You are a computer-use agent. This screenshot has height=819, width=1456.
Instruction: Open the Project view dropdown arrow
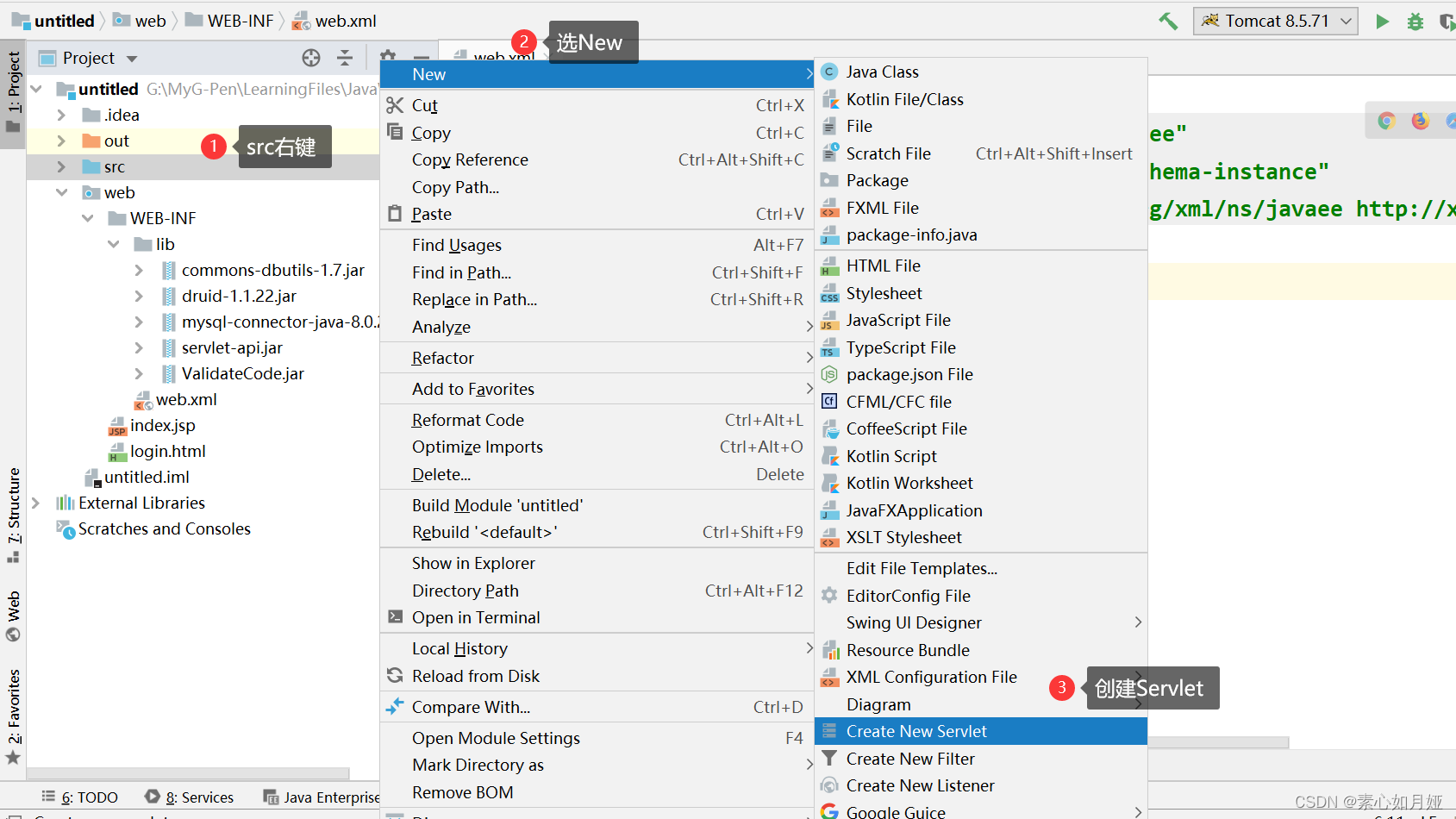132,59
